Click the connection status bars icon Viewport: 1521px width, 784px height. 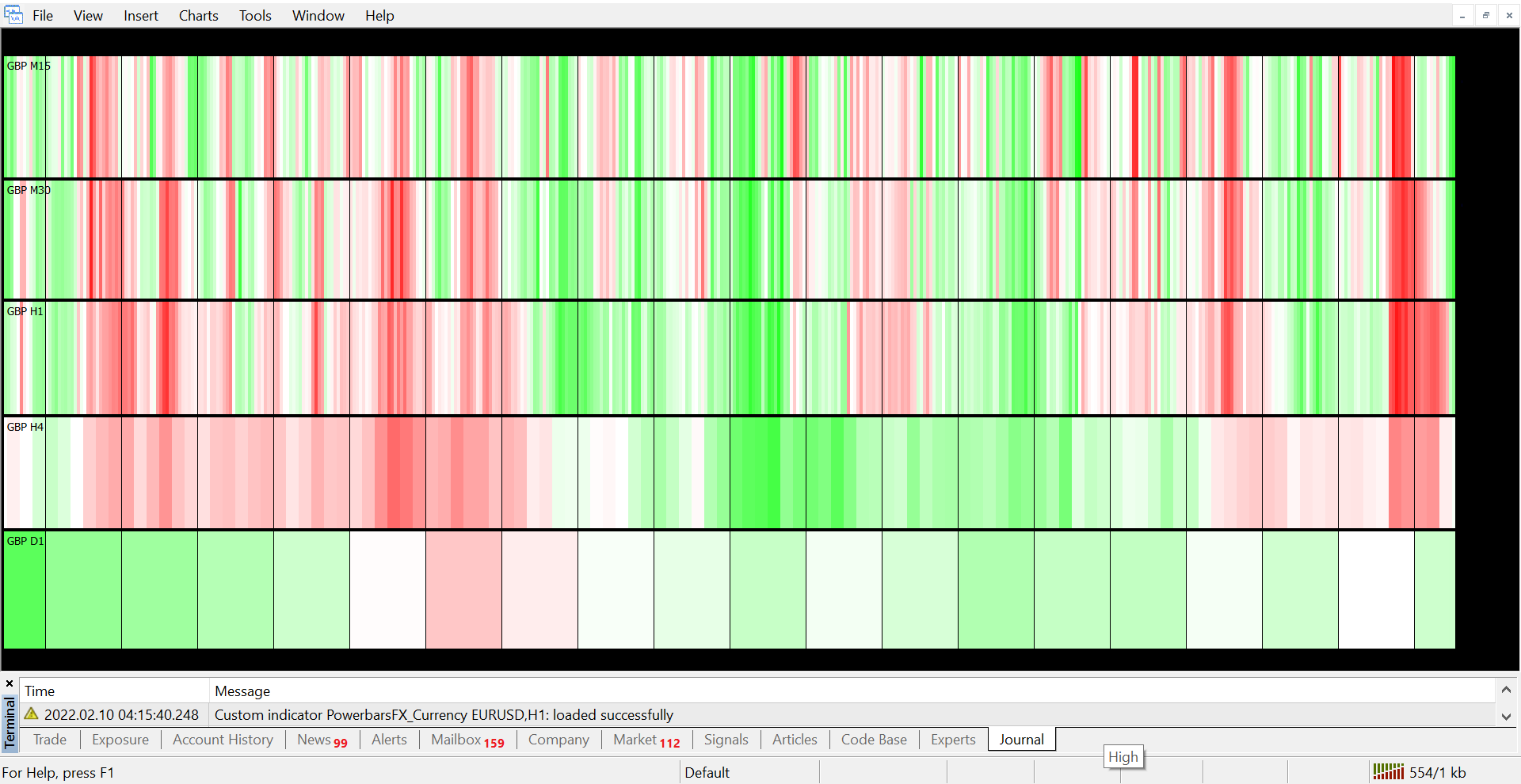pyautogui.click(x=1388, y=772)
